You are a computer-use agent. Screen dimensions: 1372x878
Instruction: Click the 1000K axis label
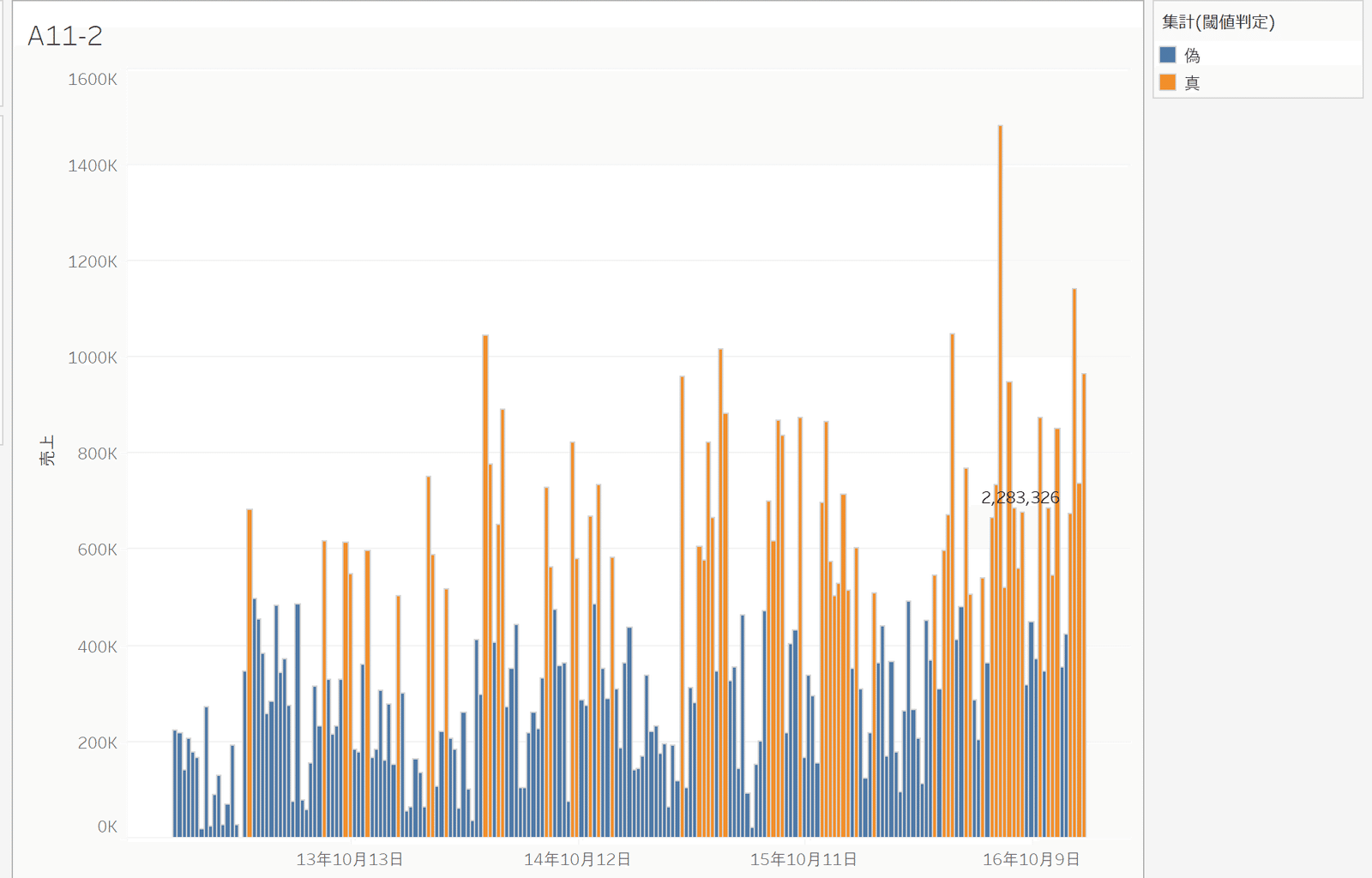tap(93, 358)
